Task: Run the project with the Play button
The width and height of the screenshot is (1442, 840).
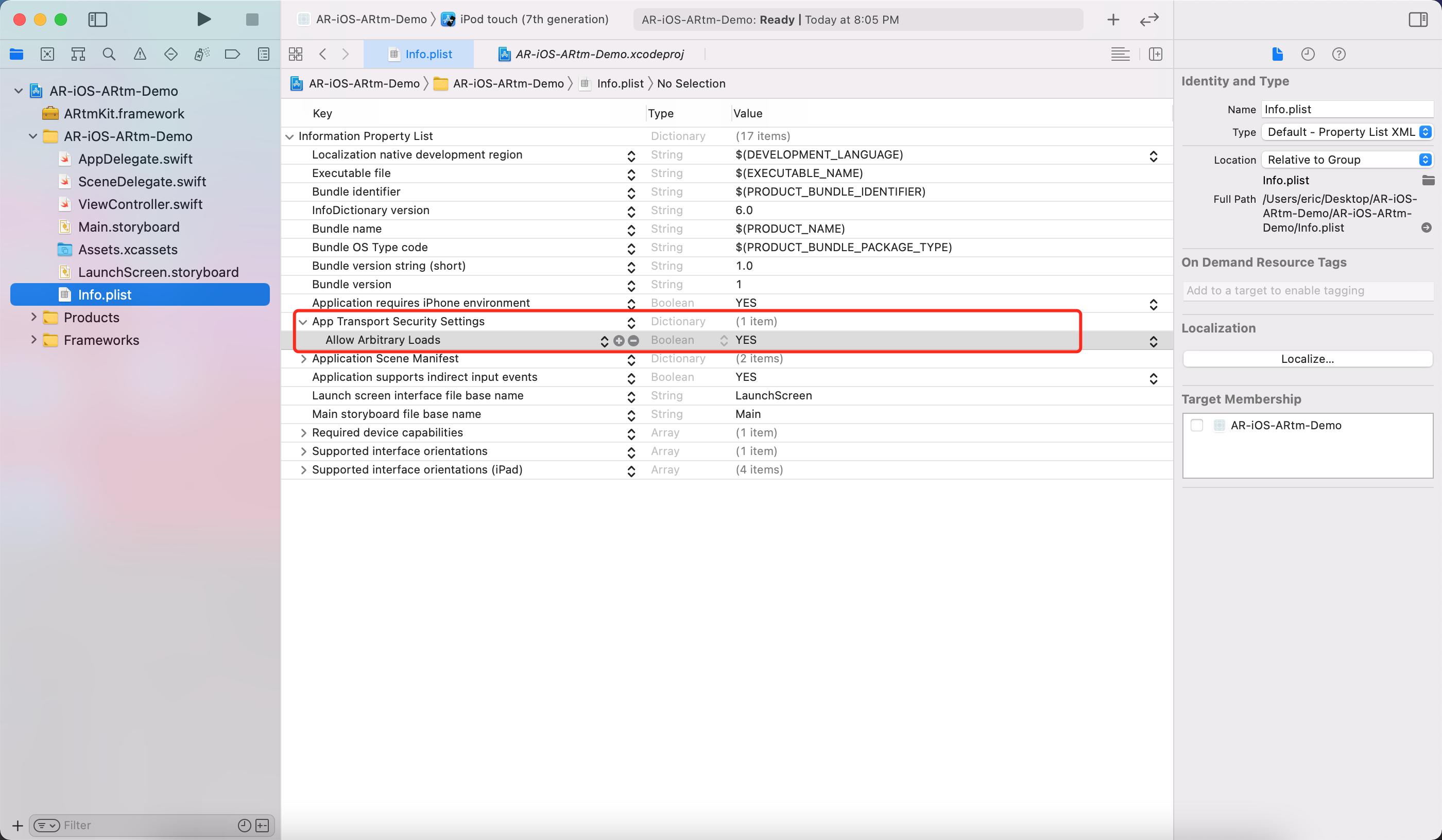Action: 204,20
